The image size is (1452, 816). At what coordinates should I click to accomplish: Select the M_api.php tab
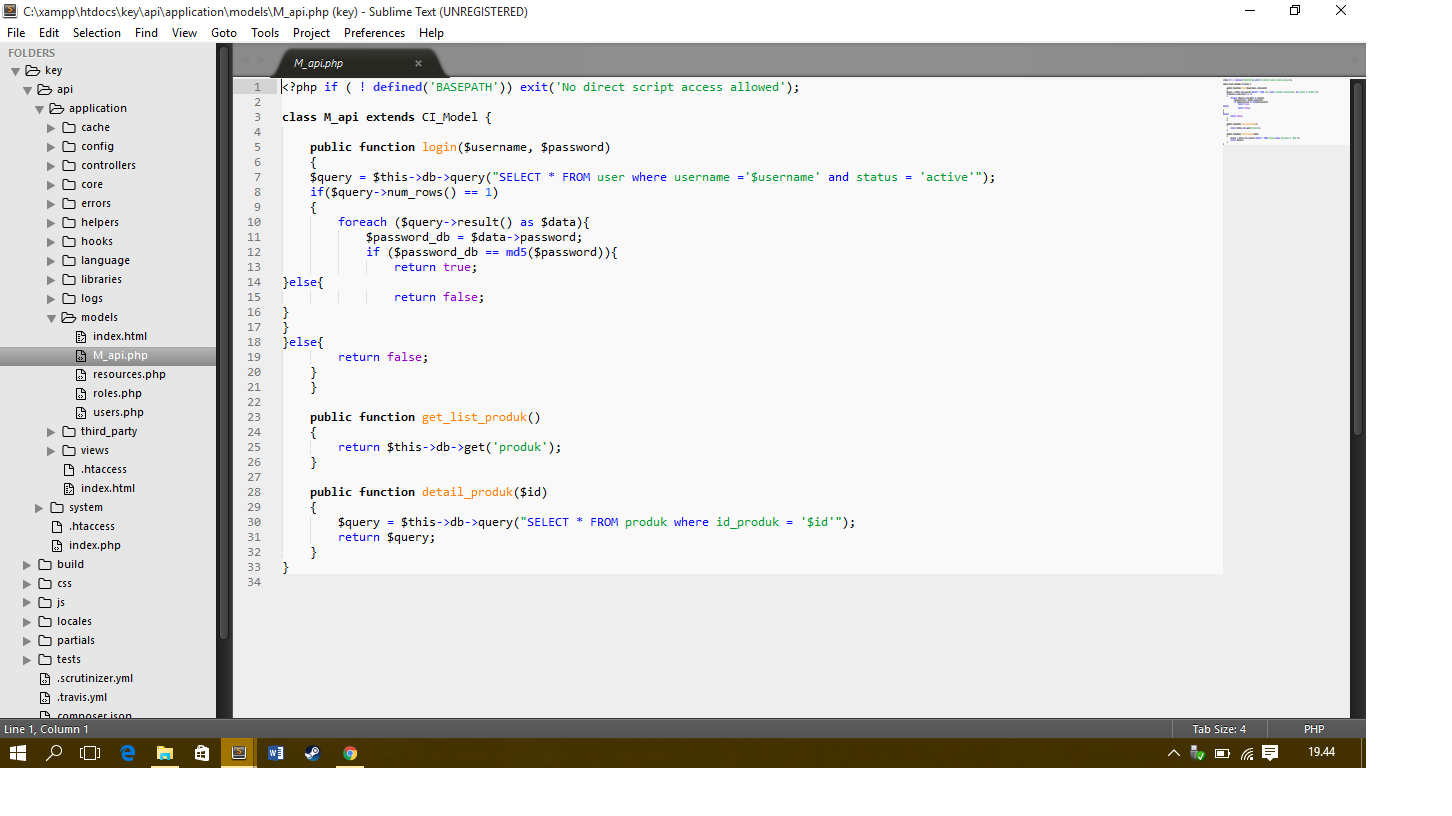pyautogui.click(x=320, y=61)
